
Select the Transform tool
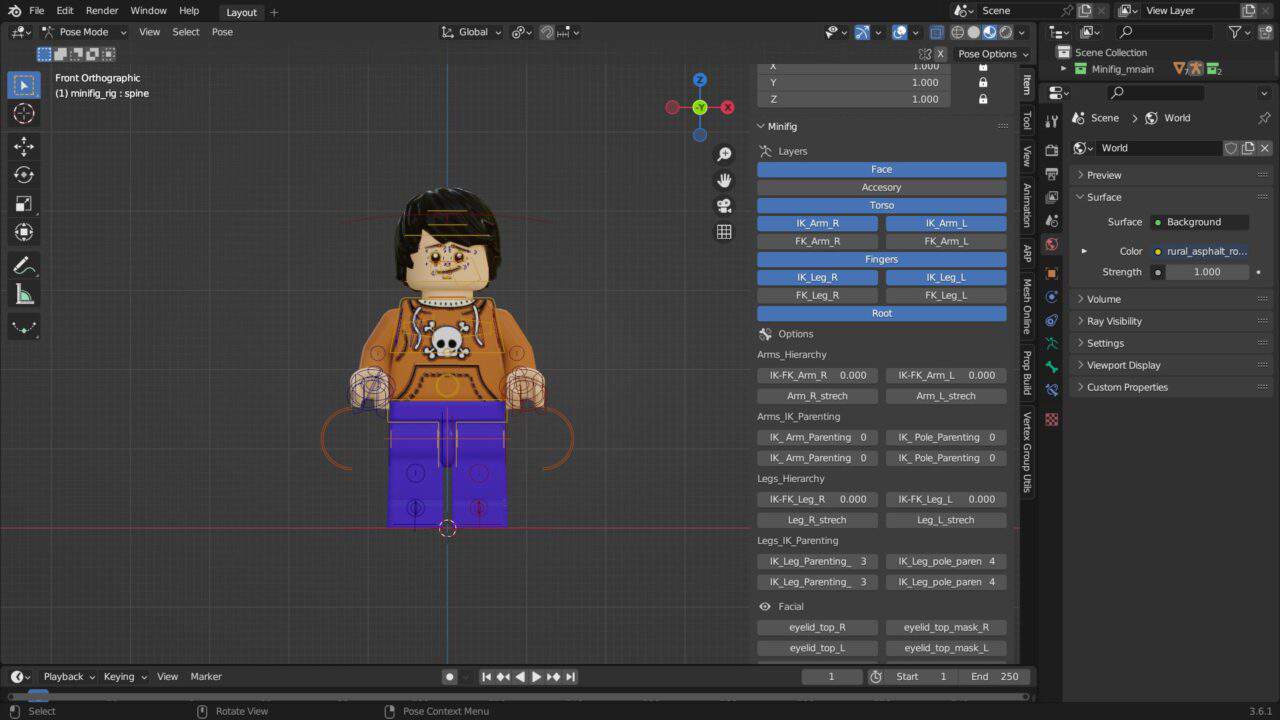[24, 233]
